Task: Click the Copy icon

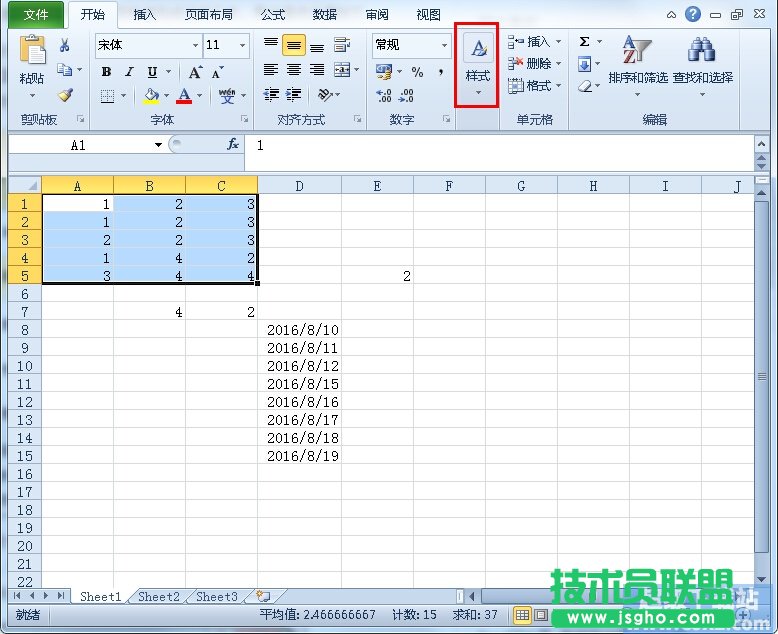Action: point(64,69)
